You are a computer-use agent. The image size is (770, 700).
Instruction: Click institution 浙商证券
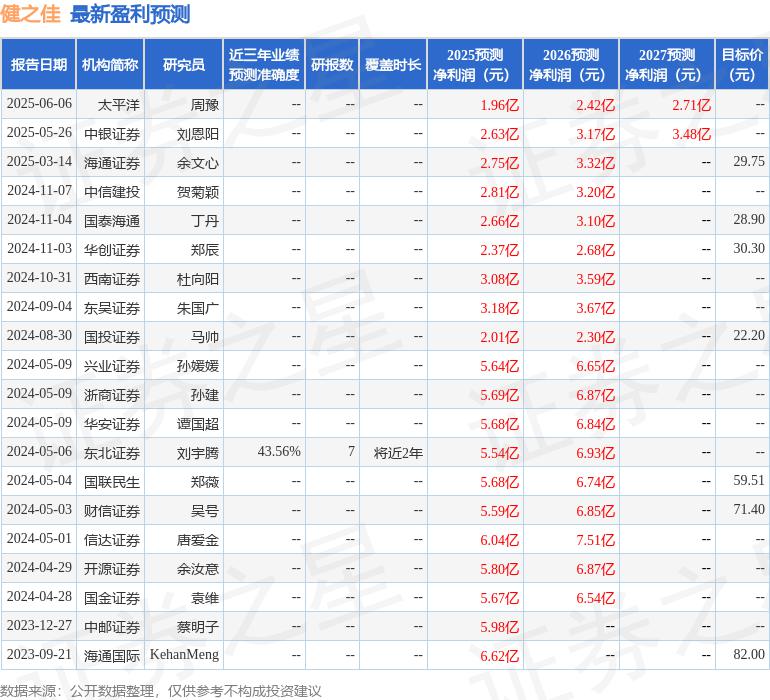coord(111,394)
